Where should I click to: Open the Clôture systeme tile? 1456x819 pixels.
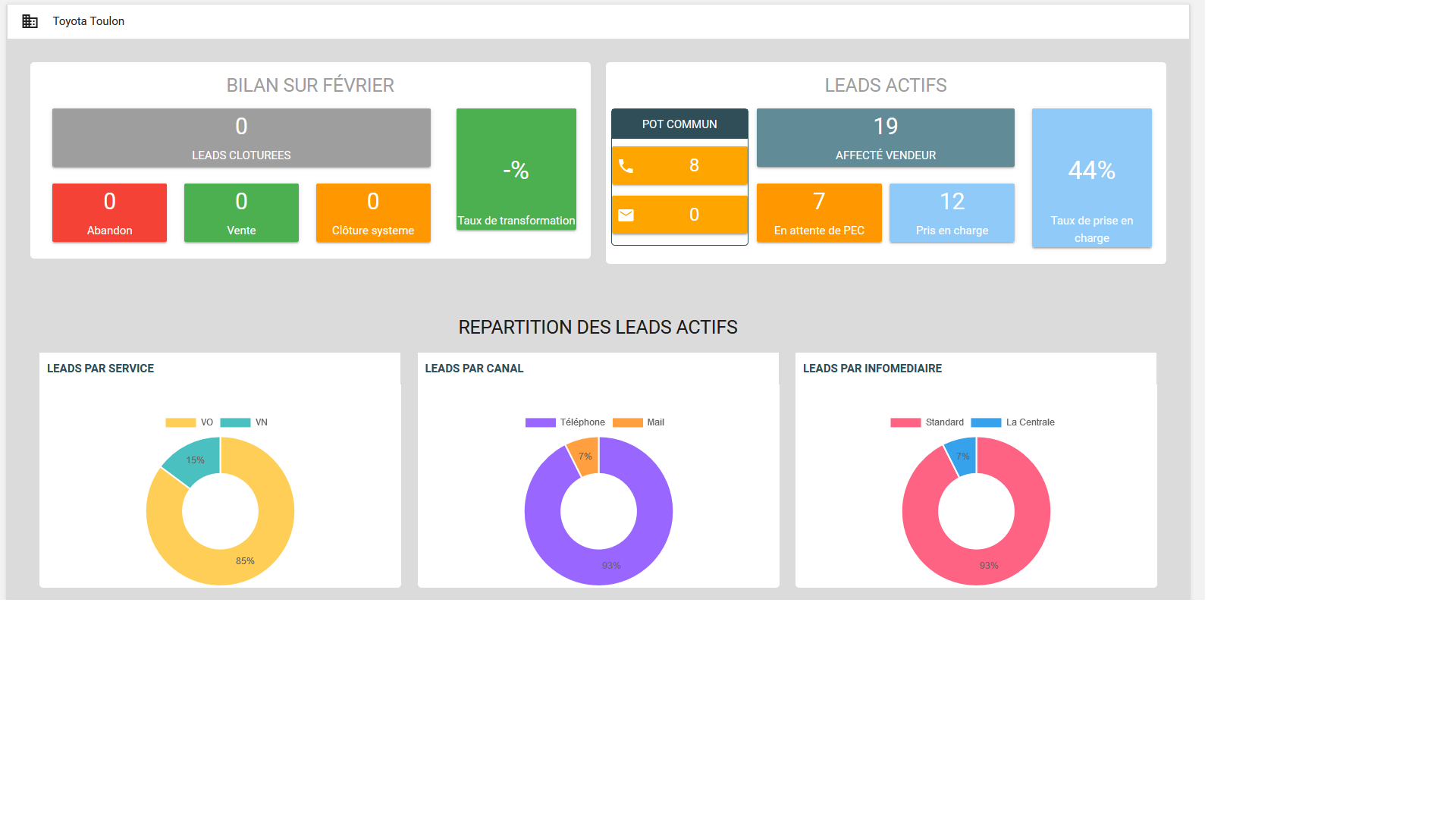[373, 213]
